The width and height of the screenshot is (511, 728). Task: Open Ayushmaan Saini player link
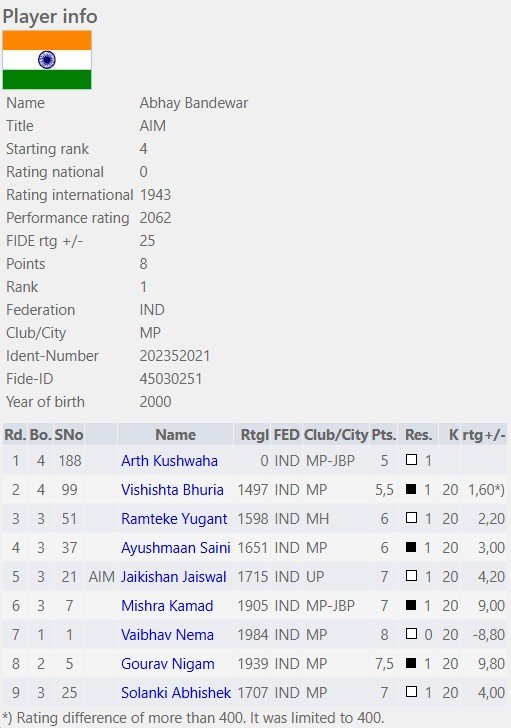tap(176, 548)
